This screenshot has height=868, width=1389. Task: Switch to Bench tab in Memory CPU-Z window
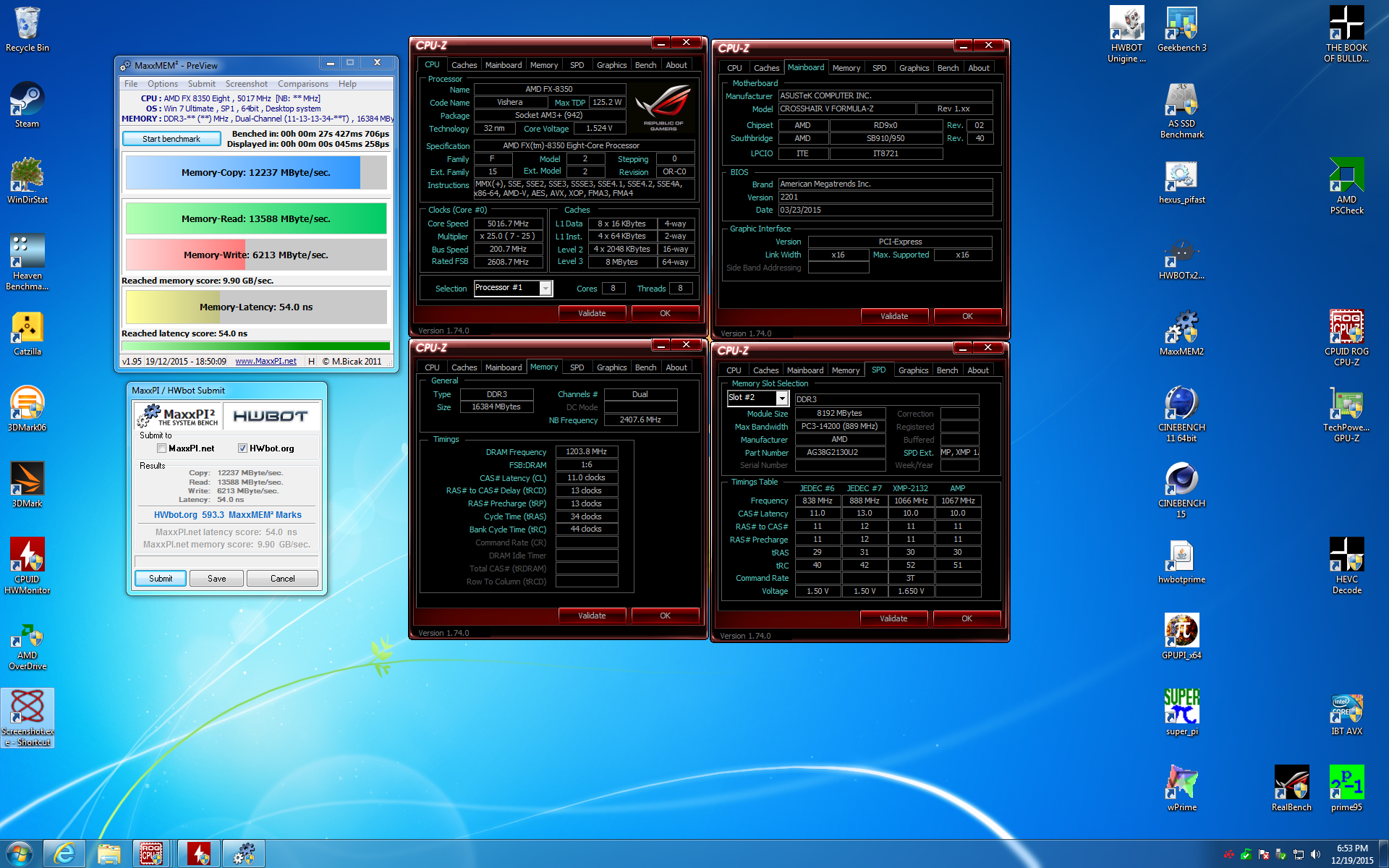645,367
